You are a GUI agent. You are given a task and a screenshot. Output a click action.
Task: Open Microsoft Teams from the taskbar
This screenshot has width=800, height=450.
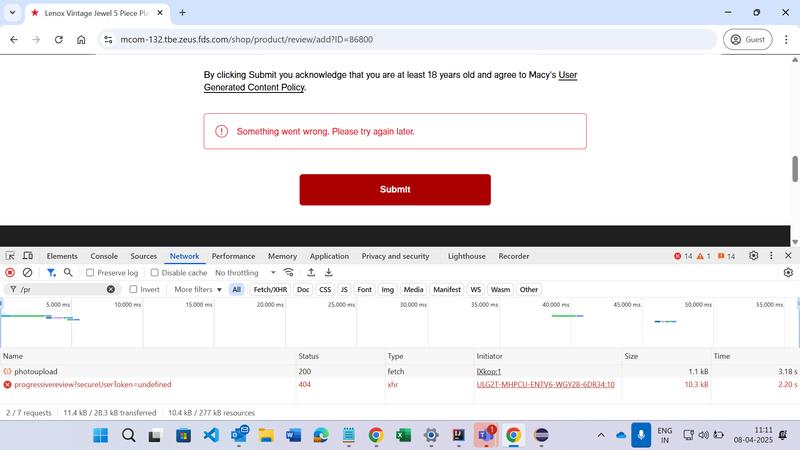pyautogui.click(x=486, y=435)
